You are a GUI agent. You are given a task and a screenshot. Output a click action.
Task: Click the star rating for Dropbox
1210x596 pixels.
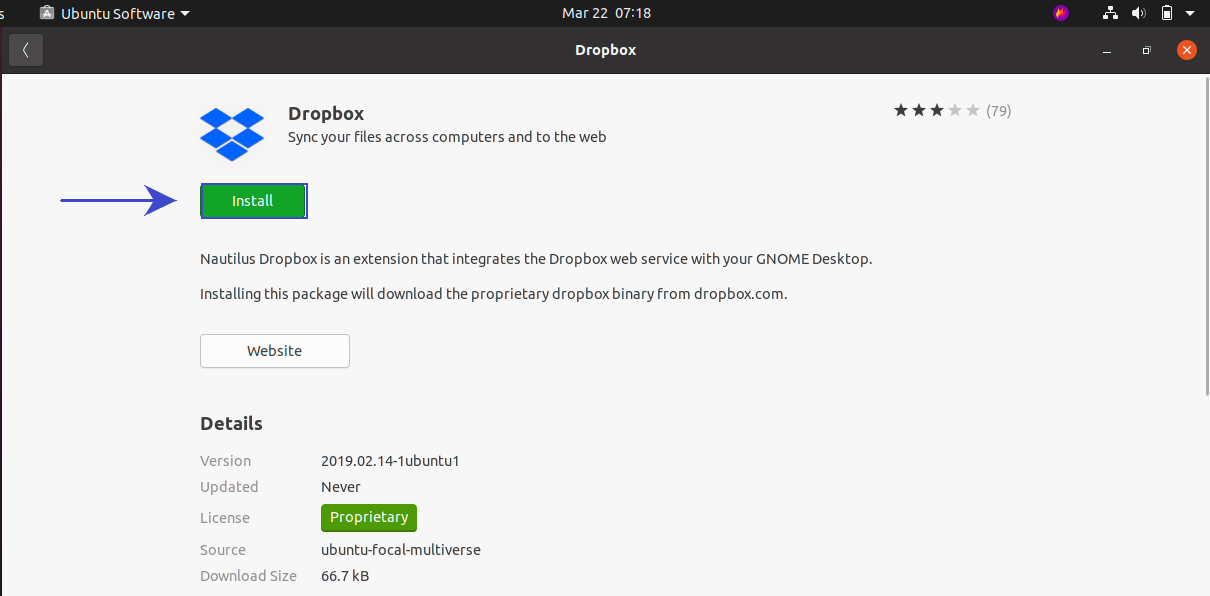click(x=936, y=111)
